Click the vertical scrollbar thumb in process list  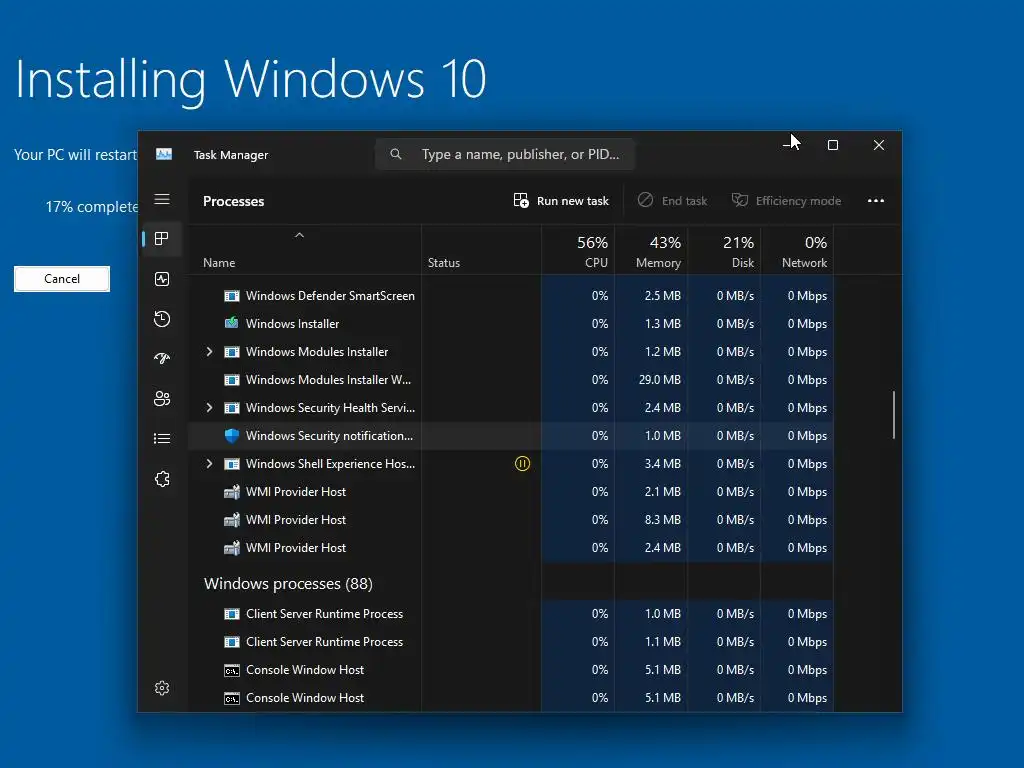click(x=893, y=415)
